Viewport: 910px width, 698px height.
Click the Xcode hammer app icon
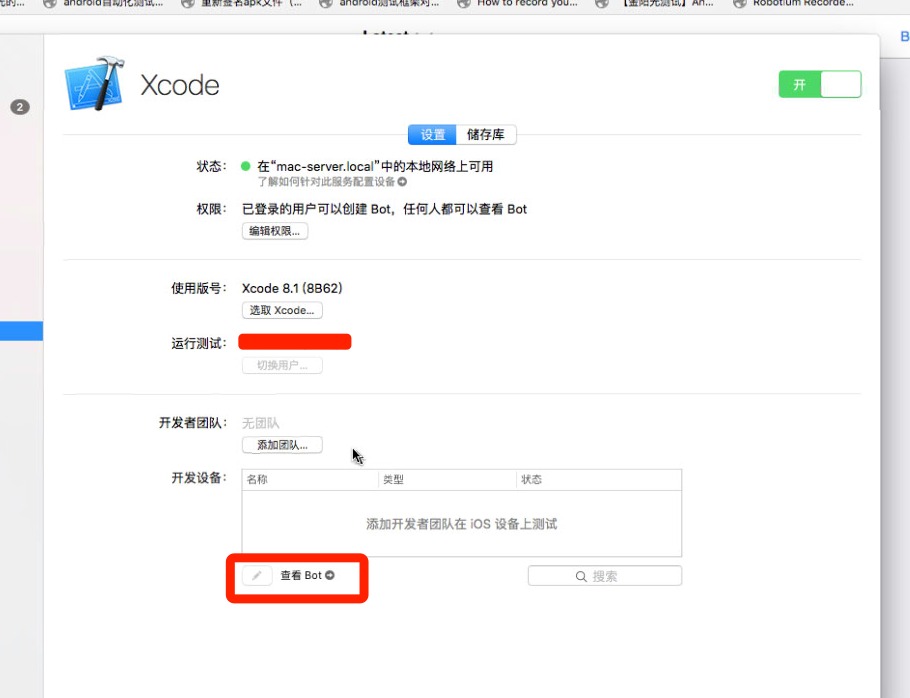pyautogui.click(x=95, y=84)
